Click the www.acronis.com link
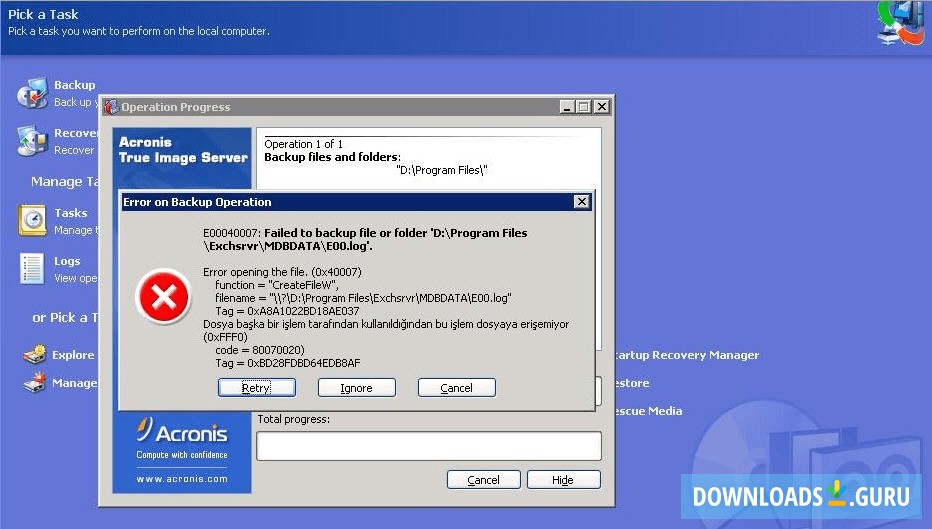The width and height of the screenshot is (932, 529). tap(182, 478)
